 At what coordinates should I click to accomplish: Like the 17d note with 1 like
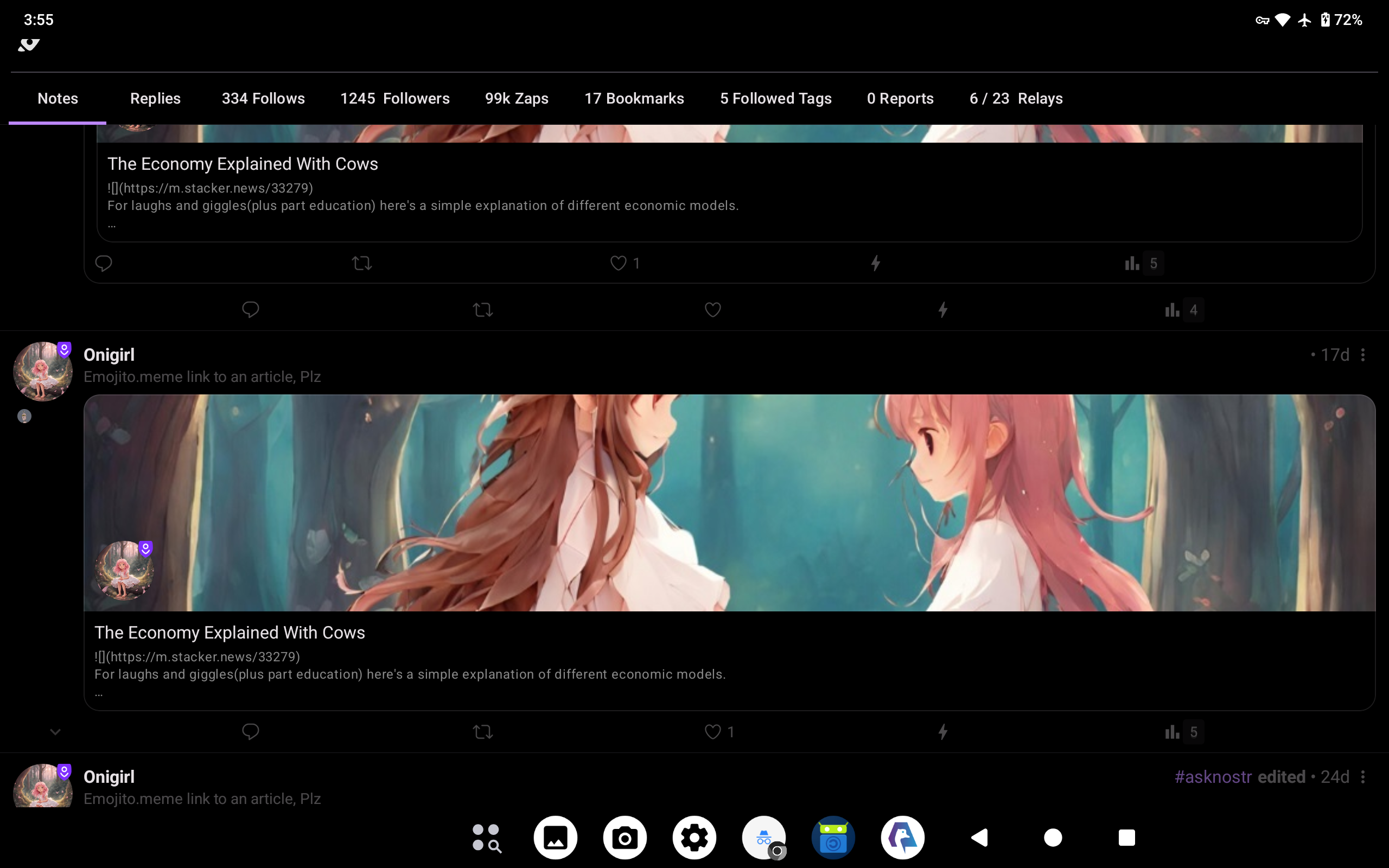click(713, 731)
